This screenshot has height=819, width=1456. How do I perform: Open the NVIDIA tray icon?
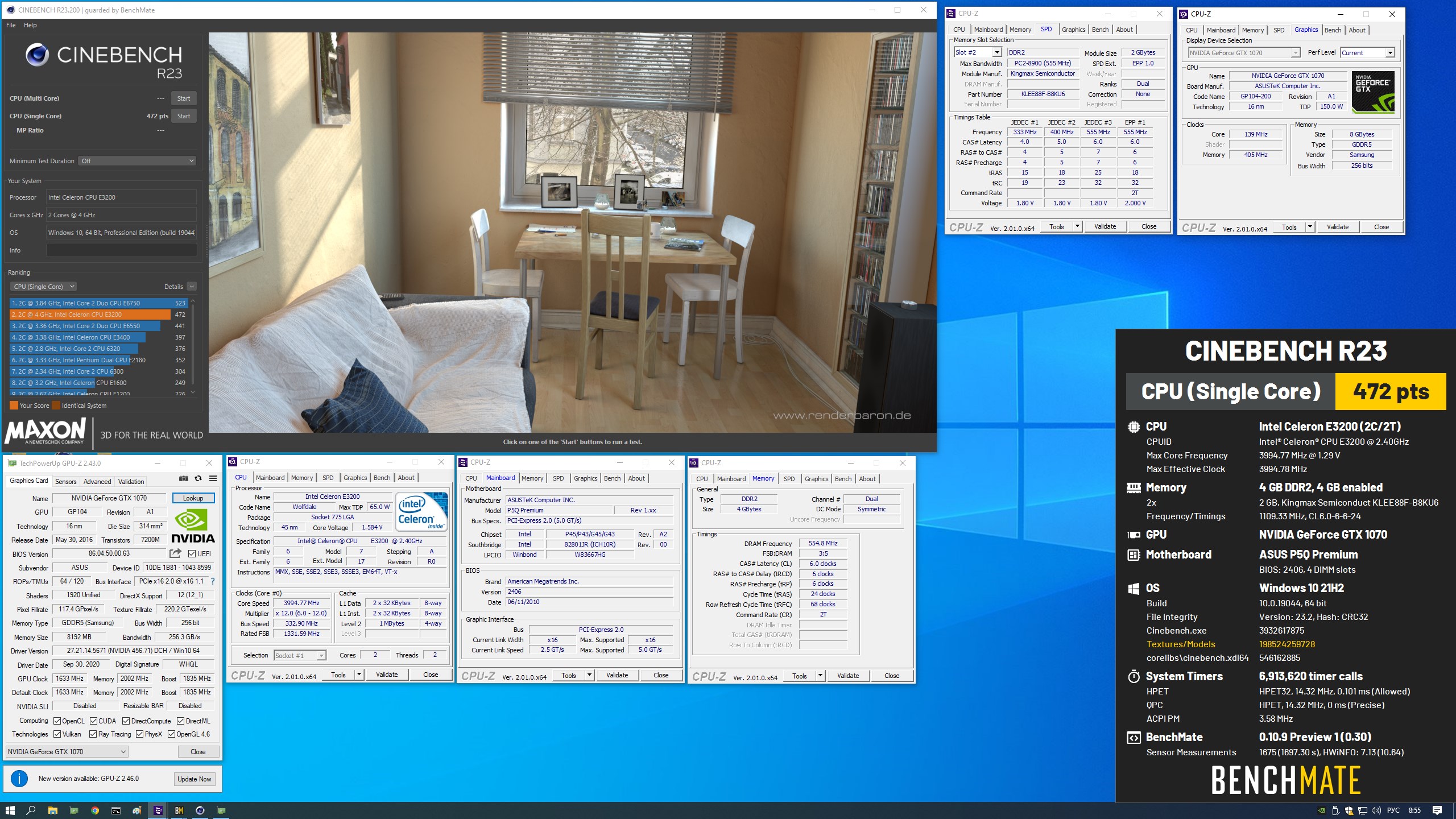coord(1322,810)
